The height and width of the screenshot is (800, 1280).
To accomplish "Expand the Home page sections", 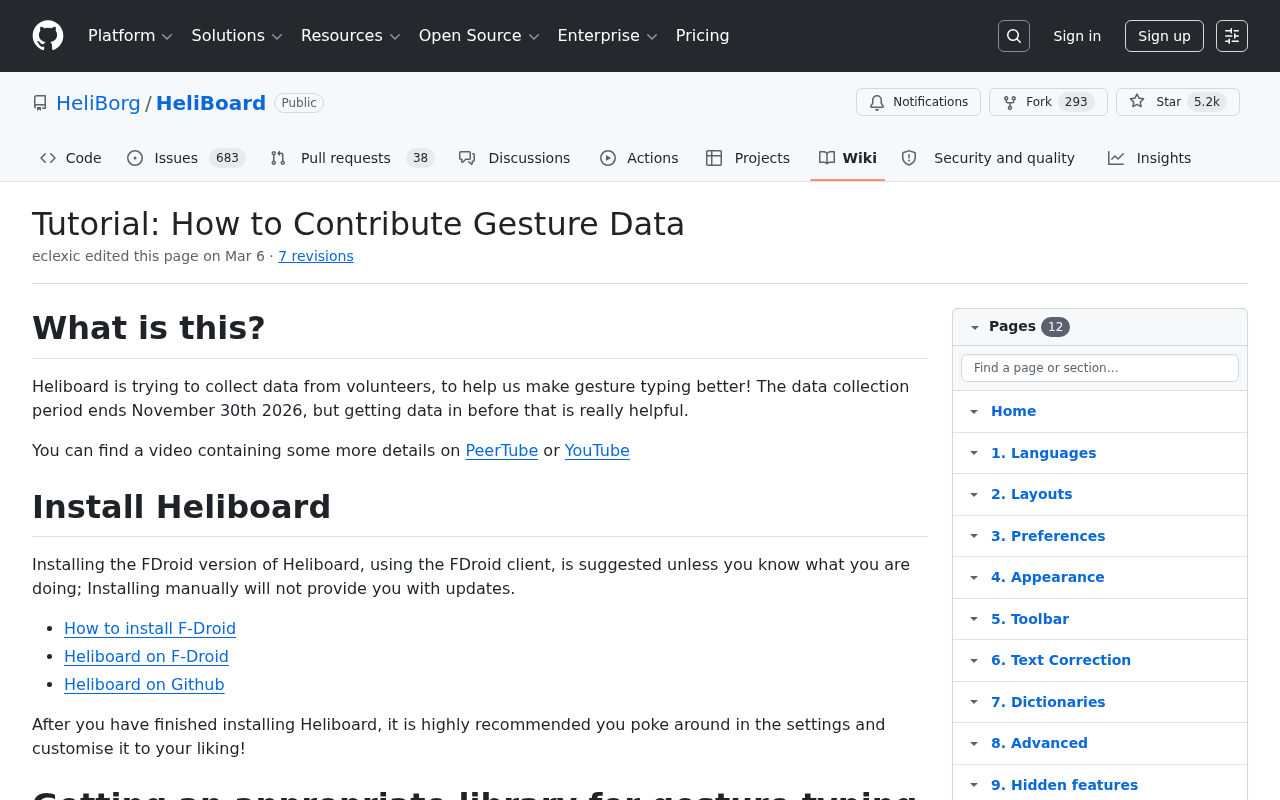I will pyautogui.click(x=974, y=411).
